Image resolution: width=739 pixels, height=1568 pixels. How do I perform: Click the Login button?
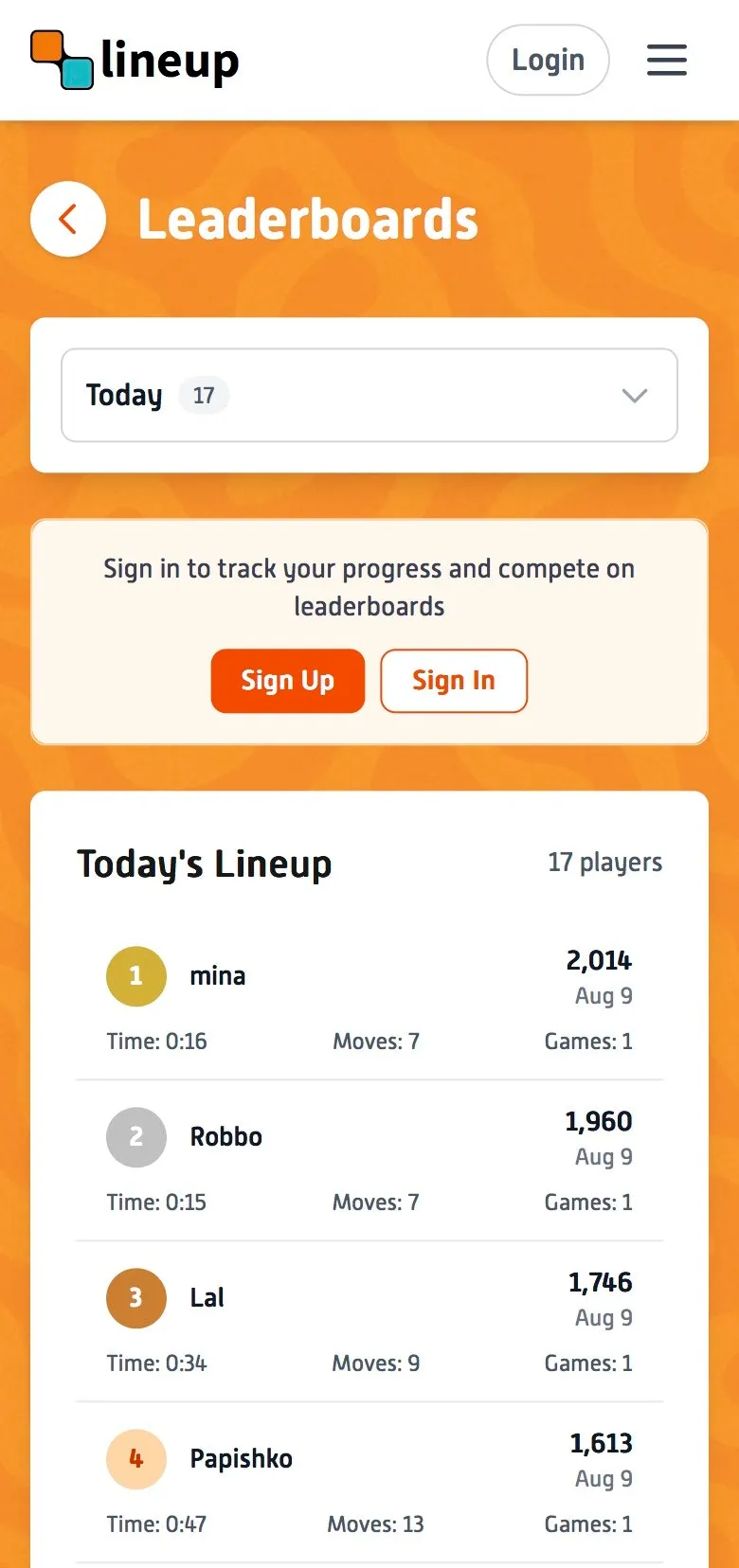(548, 59)
